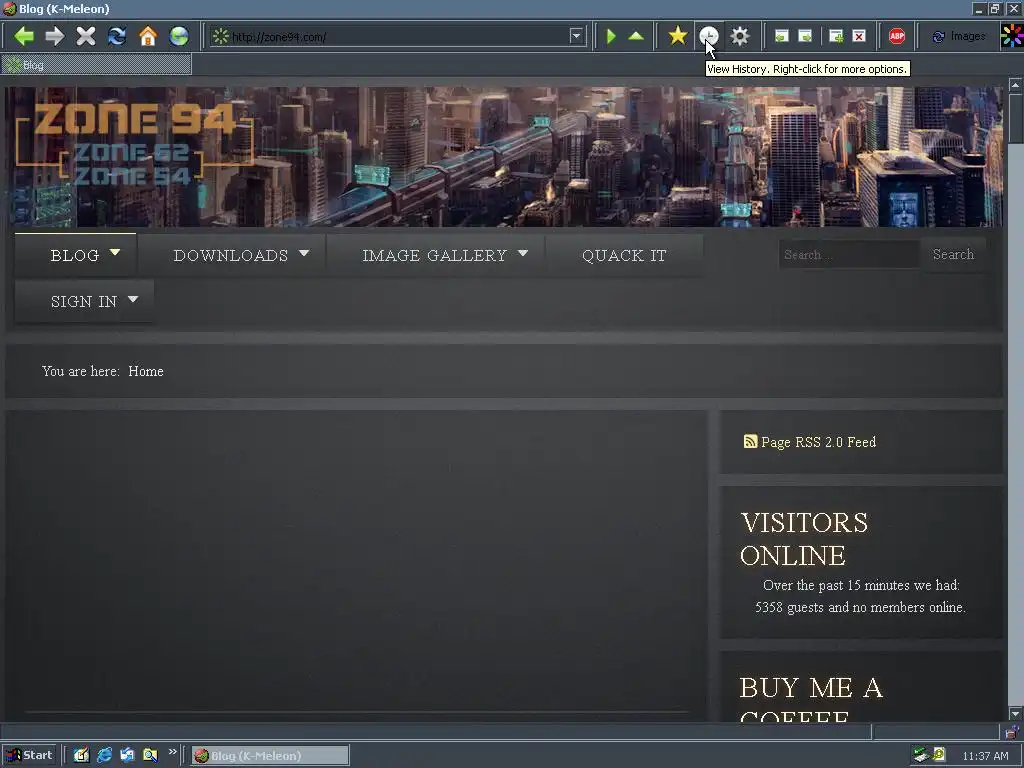The height and width of the screenshot is (768, 1024).
Task: Open the QUACK IT menu item
Action: pyautogui.click(x=624, y=255)
